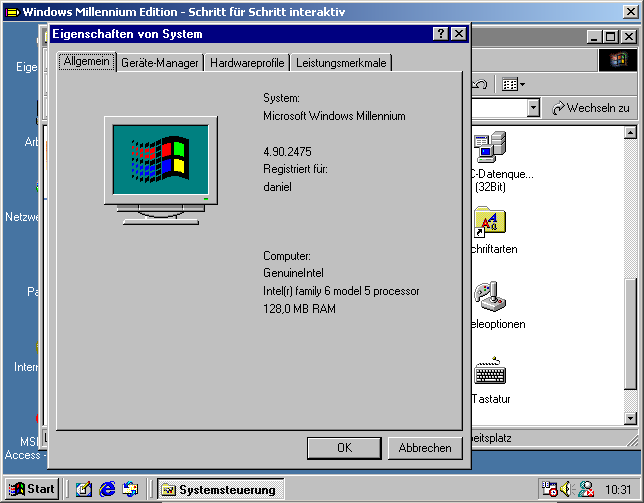This screenshot has width=644, height=503.
Task: Switch to the Hardwareprofile tab
Action: coord(247,63)
